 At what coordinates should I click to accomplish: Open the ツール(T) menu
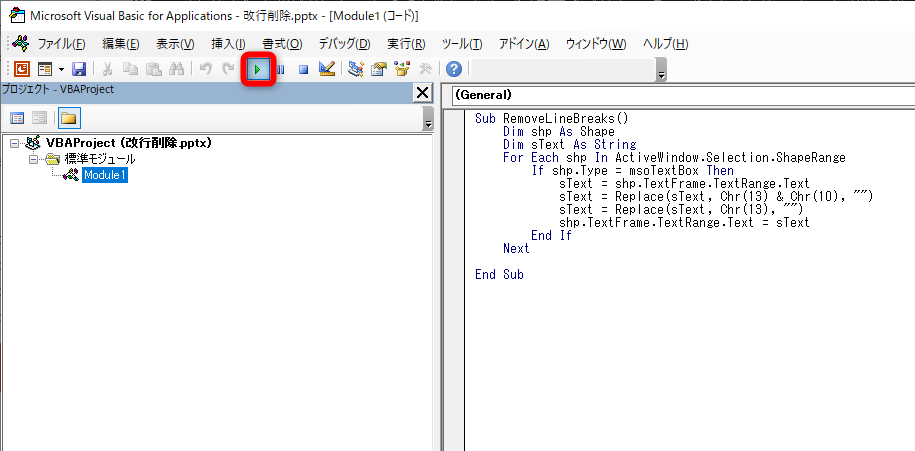tap(462, 44)
